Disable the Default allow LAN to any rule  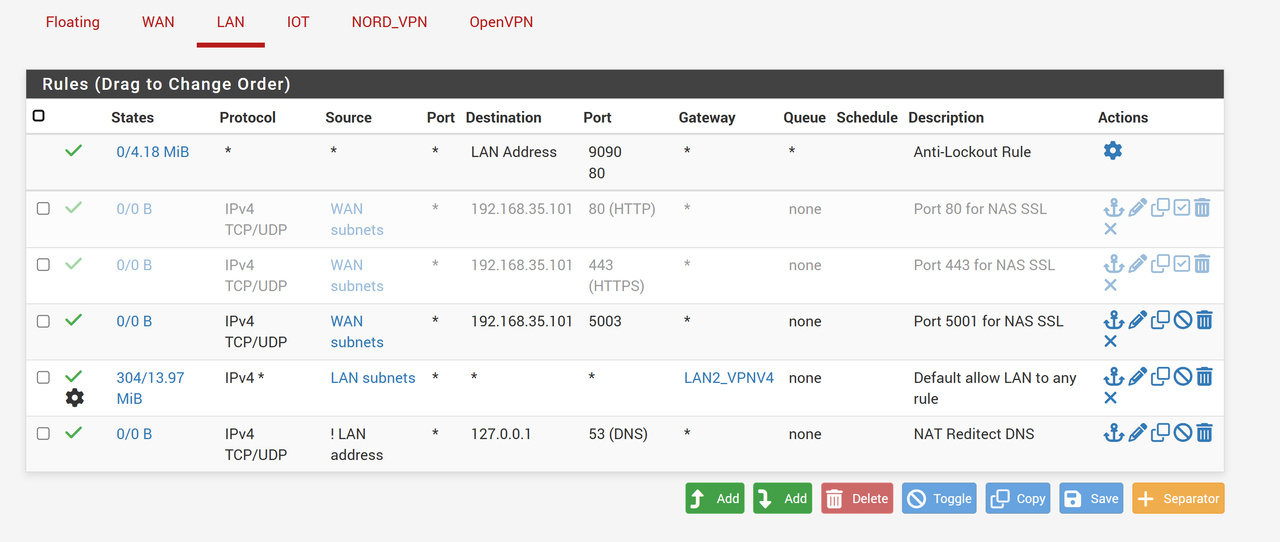[1182, 377]
